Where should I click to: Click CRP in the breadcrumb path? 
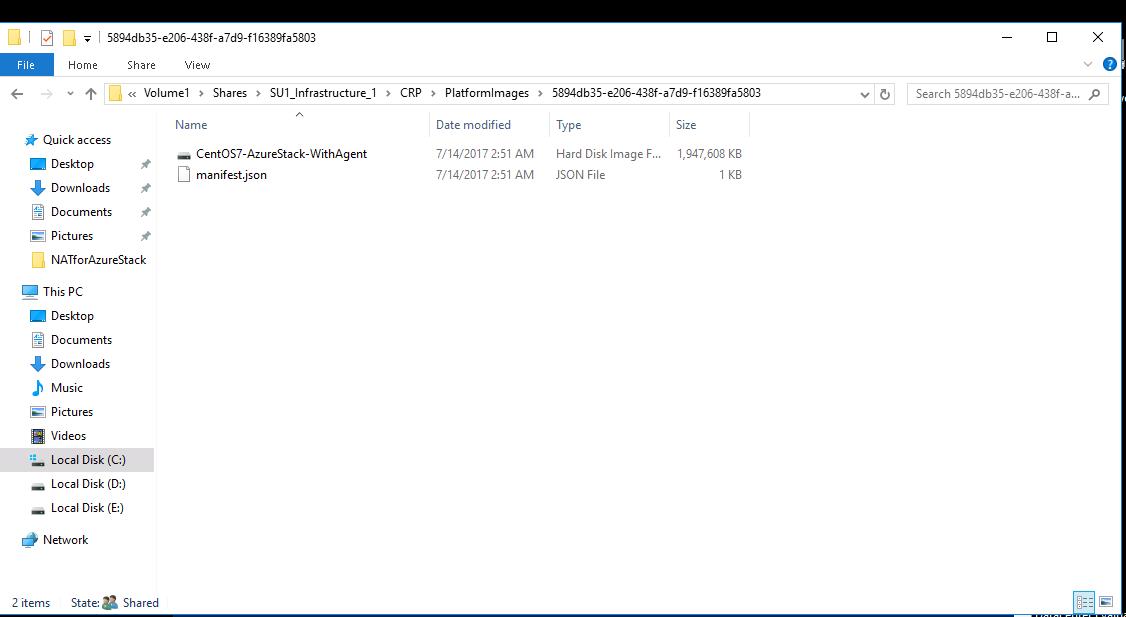[x=411, y=93]
